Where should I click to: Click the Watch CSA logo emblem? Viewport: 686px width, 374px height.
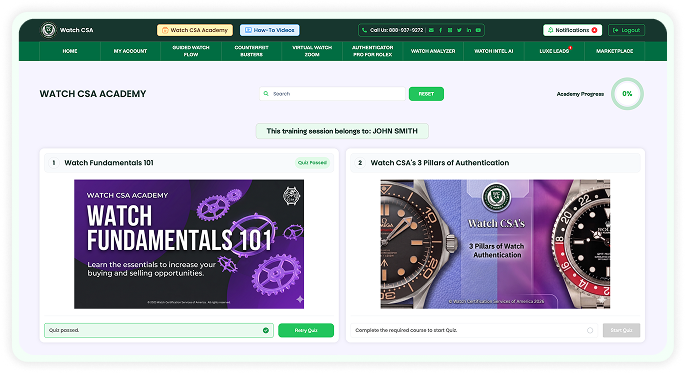pyautogui.click(x=49, y=30)
